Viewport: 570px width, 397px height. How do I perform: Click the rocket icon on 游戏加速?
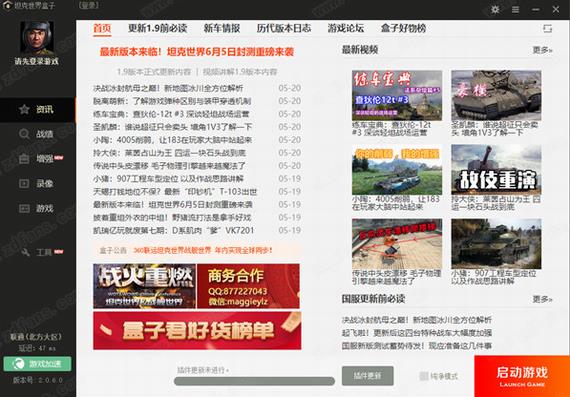pyautogui.click(x=18, y=364)
